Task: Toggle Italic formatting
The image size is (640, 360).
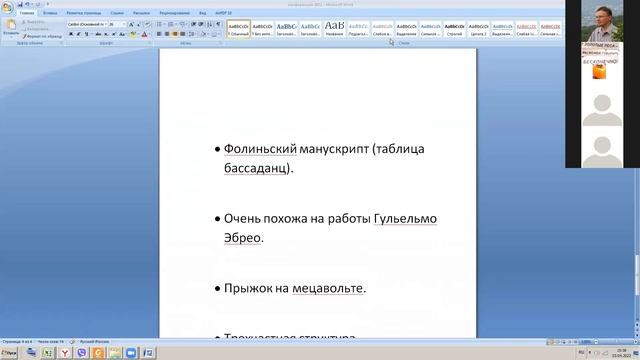Action: pyautogui.click(x=78, y=34)
